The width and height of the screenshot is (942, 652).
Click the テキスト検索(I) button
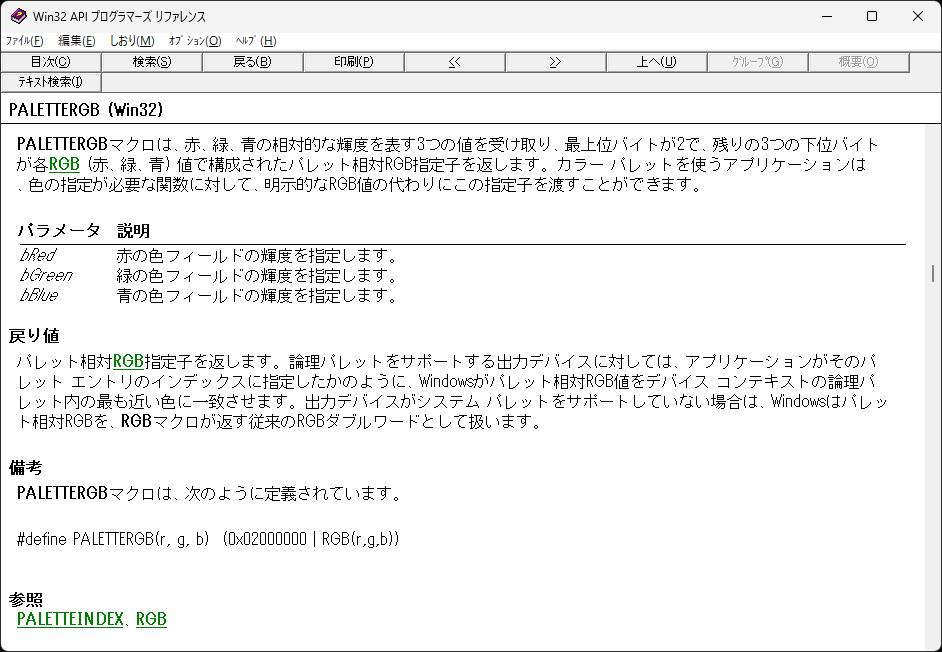click(50, 82)
